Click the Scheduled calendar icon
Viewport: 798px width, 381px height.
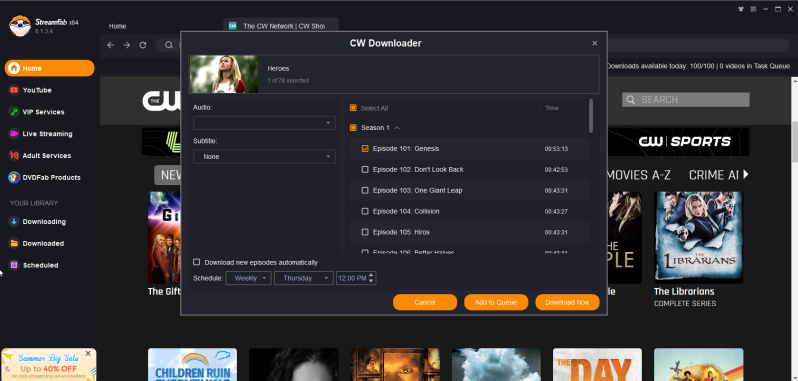(14, 265)
